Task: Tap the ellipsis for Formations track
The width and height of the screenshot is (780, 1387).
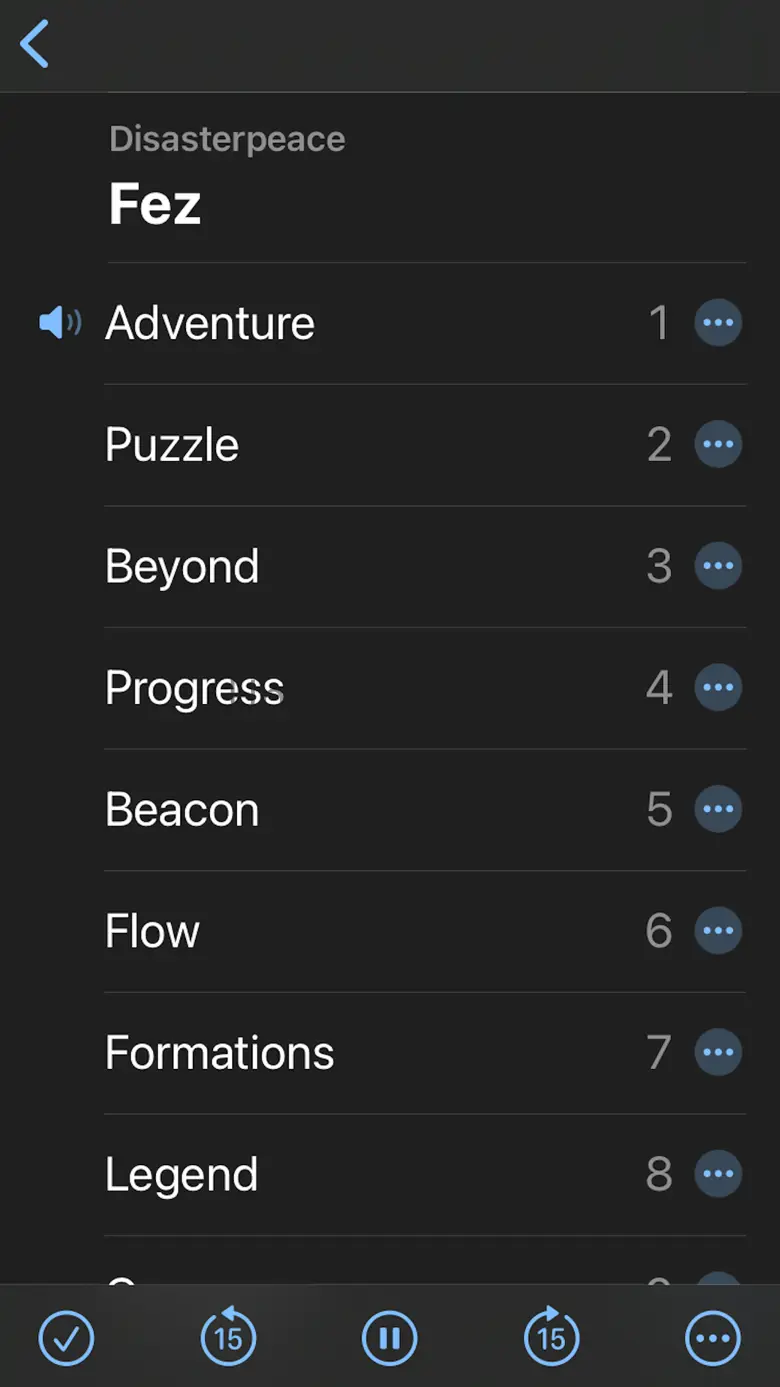Action: (x=718, y=1052)
